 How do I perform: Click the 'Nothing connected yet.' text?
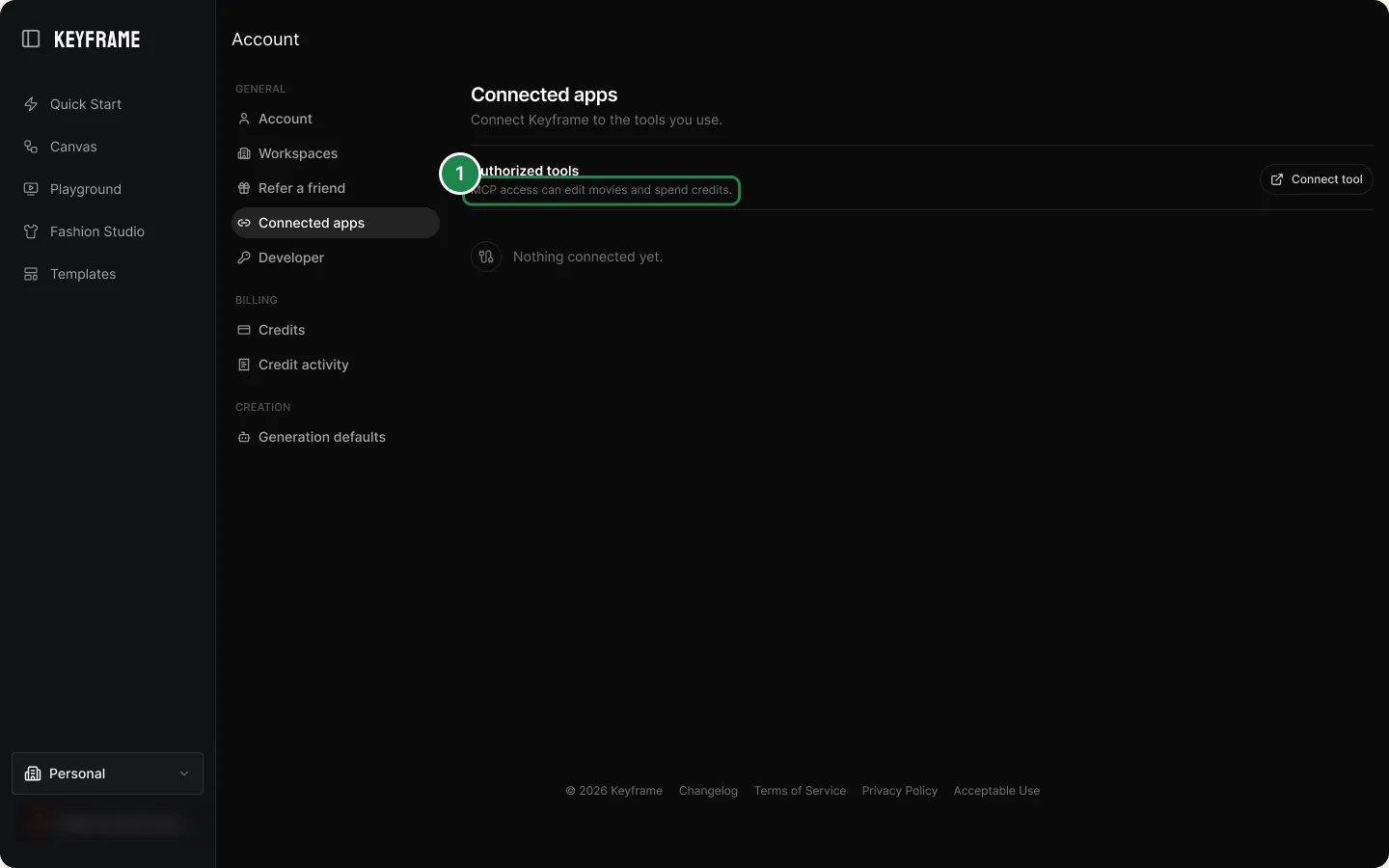click(x=587, y=257)
